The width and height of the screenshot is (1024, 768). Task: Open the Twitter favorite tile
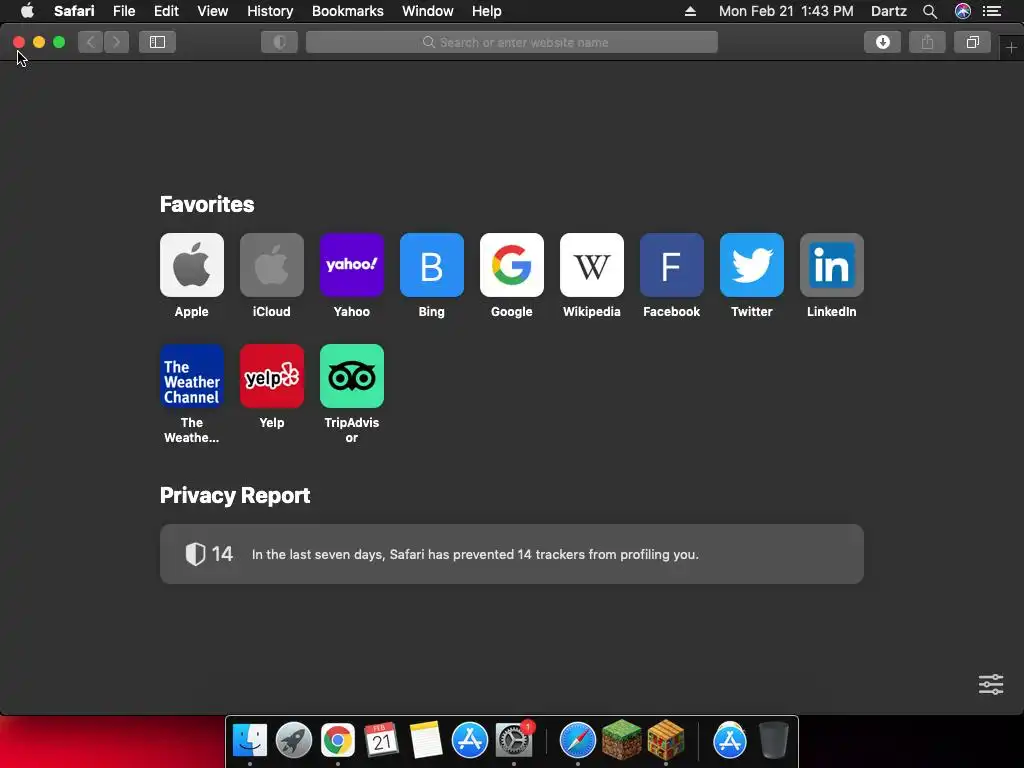pyautogui.click(x=752, y=265)
